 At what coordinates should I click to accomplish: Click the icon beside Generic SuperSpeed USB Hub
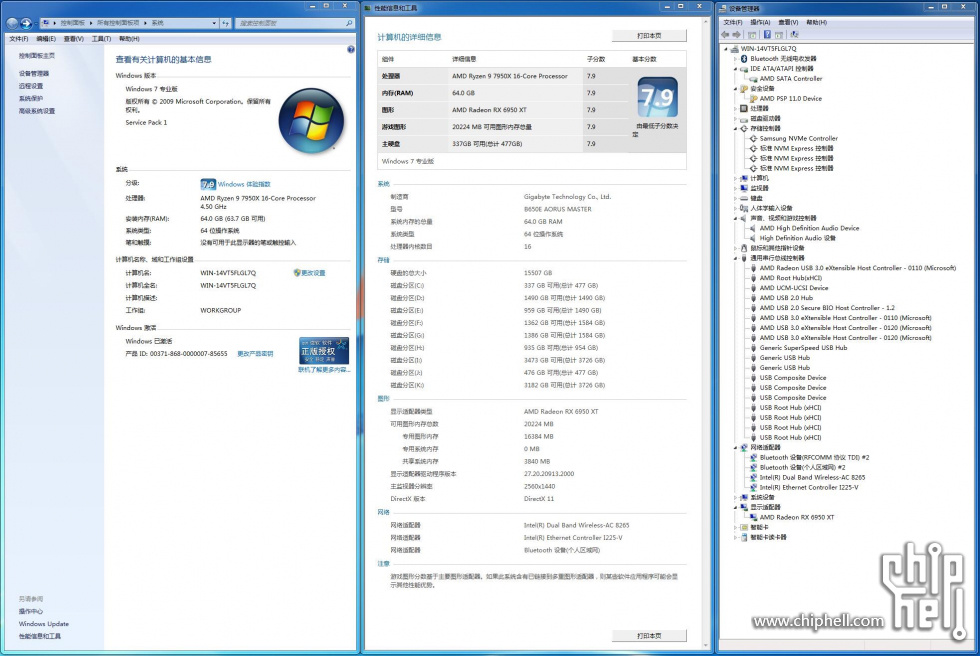coord(753,349)
